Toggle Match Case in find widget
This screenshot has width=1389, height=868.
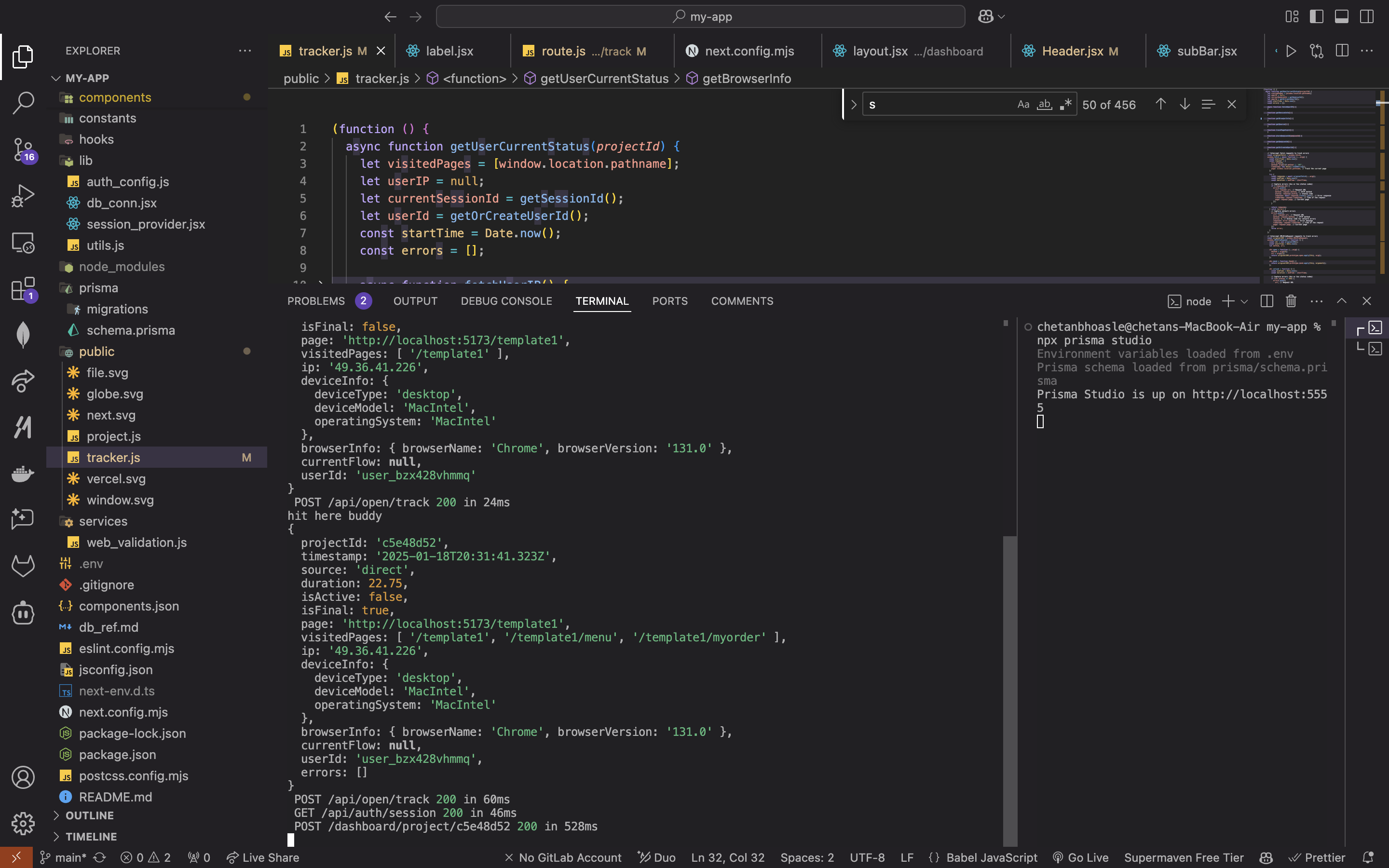coord(1023,105)
